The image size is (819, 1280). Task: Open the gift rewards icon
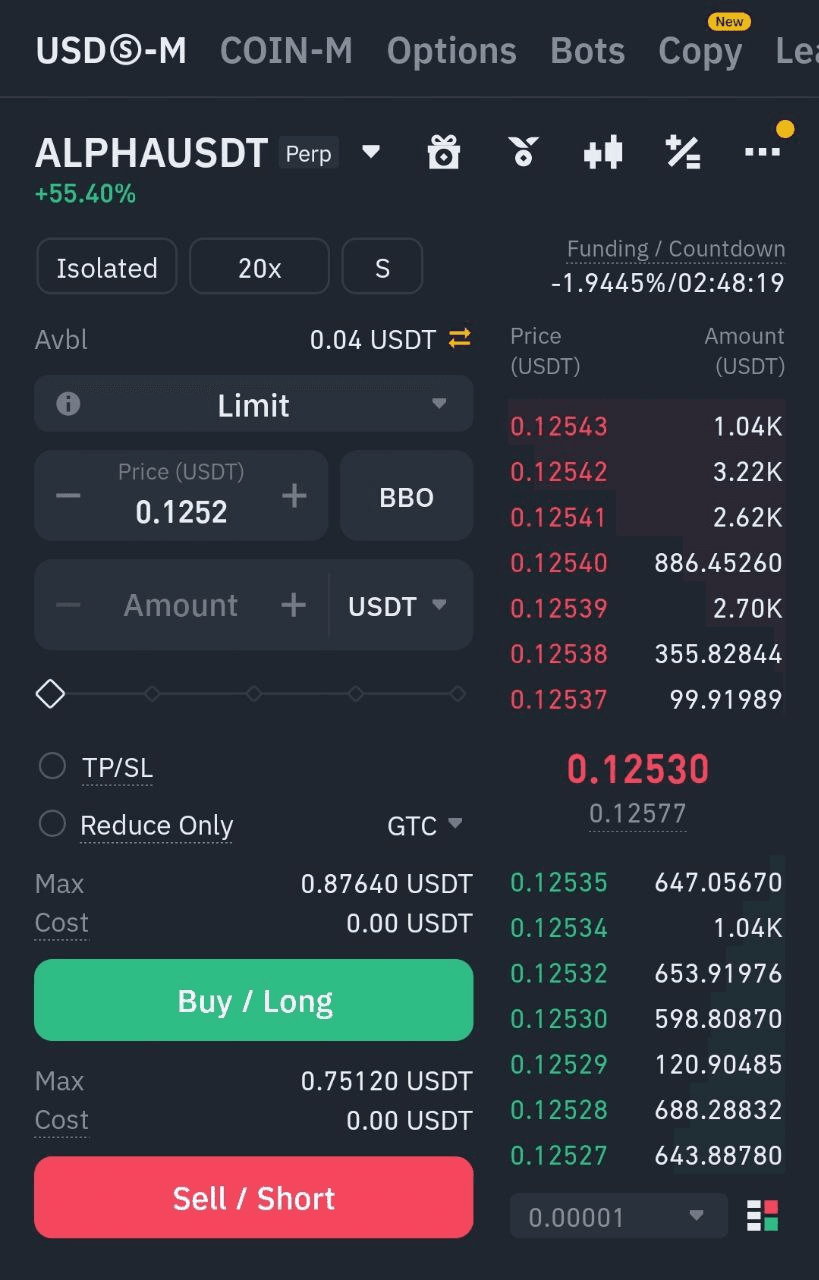coord(443,152)
